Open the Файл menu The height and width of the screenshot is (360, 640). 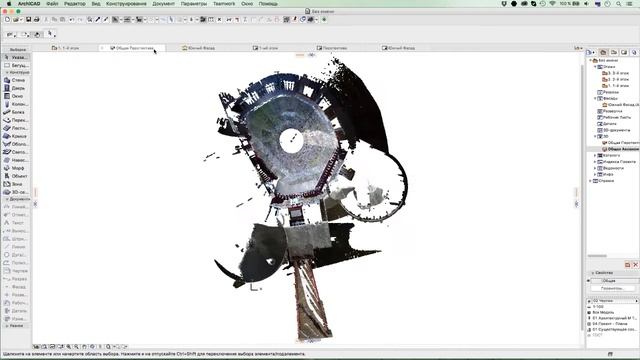[52, 4]
